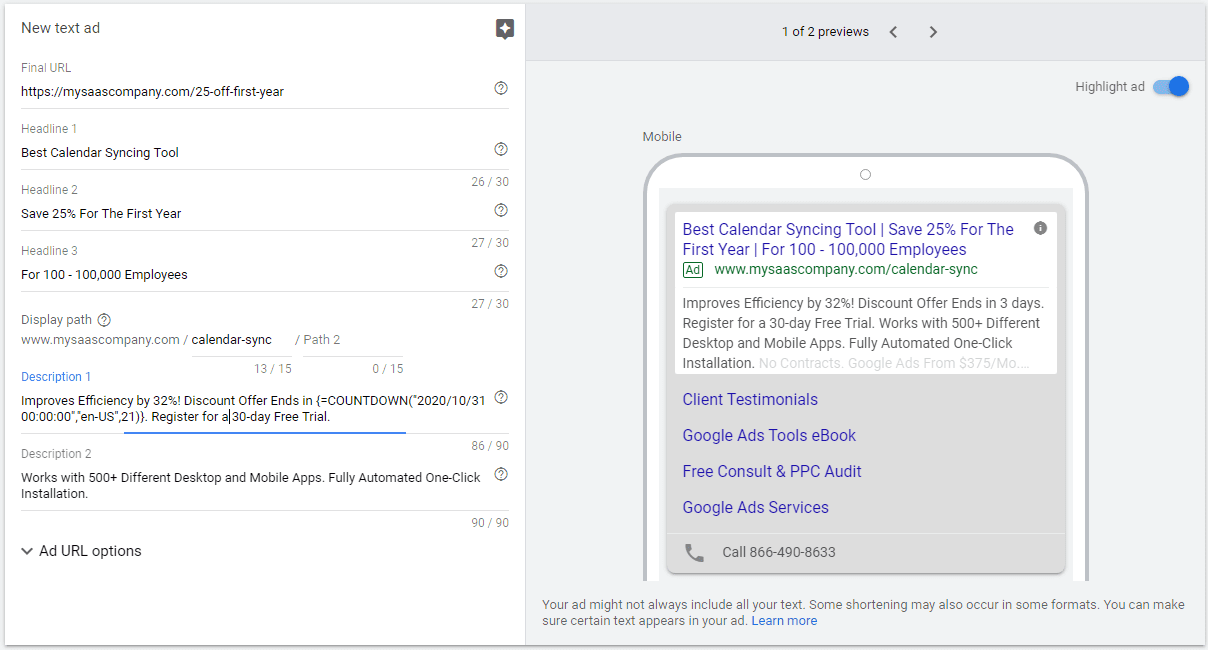Click the 0 / 15 path counter
This screenshot has width=1208, height=650.
pyautogui.click(x=387, y=369)
